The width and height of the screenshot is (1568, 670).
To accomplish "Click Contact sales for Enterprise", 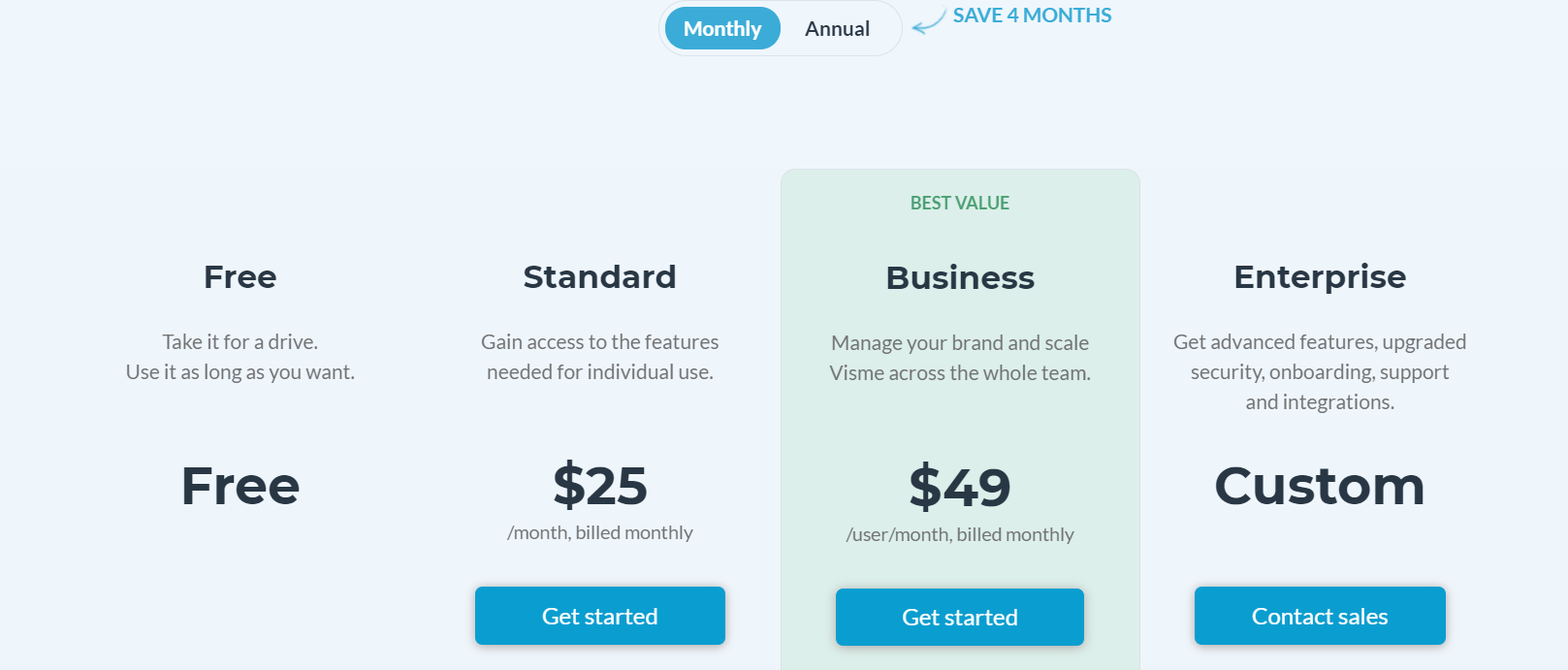I will pyautogui.click(x=1320, y=616).
